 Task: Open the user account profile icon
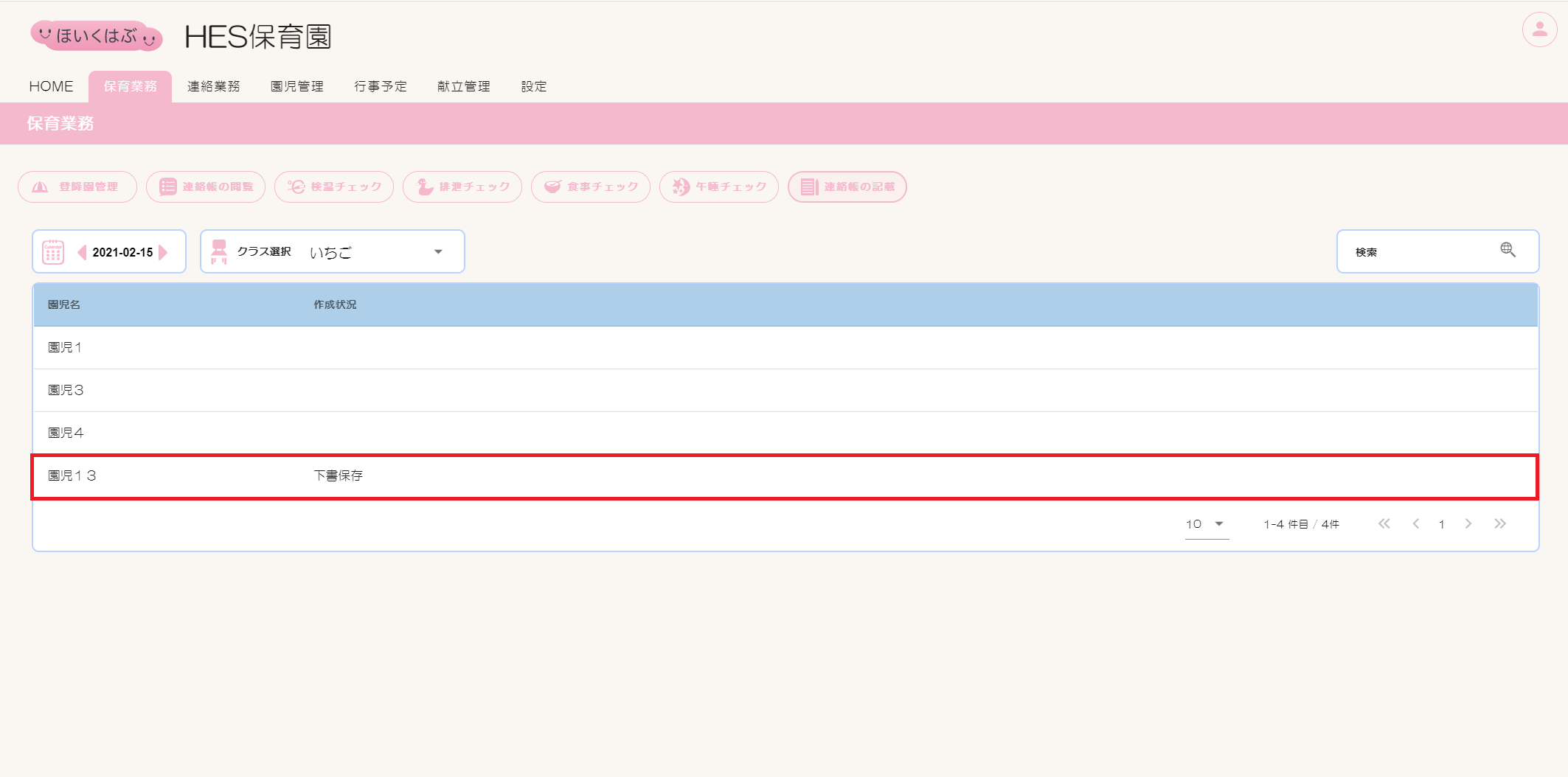click(x=1539, y=30)
